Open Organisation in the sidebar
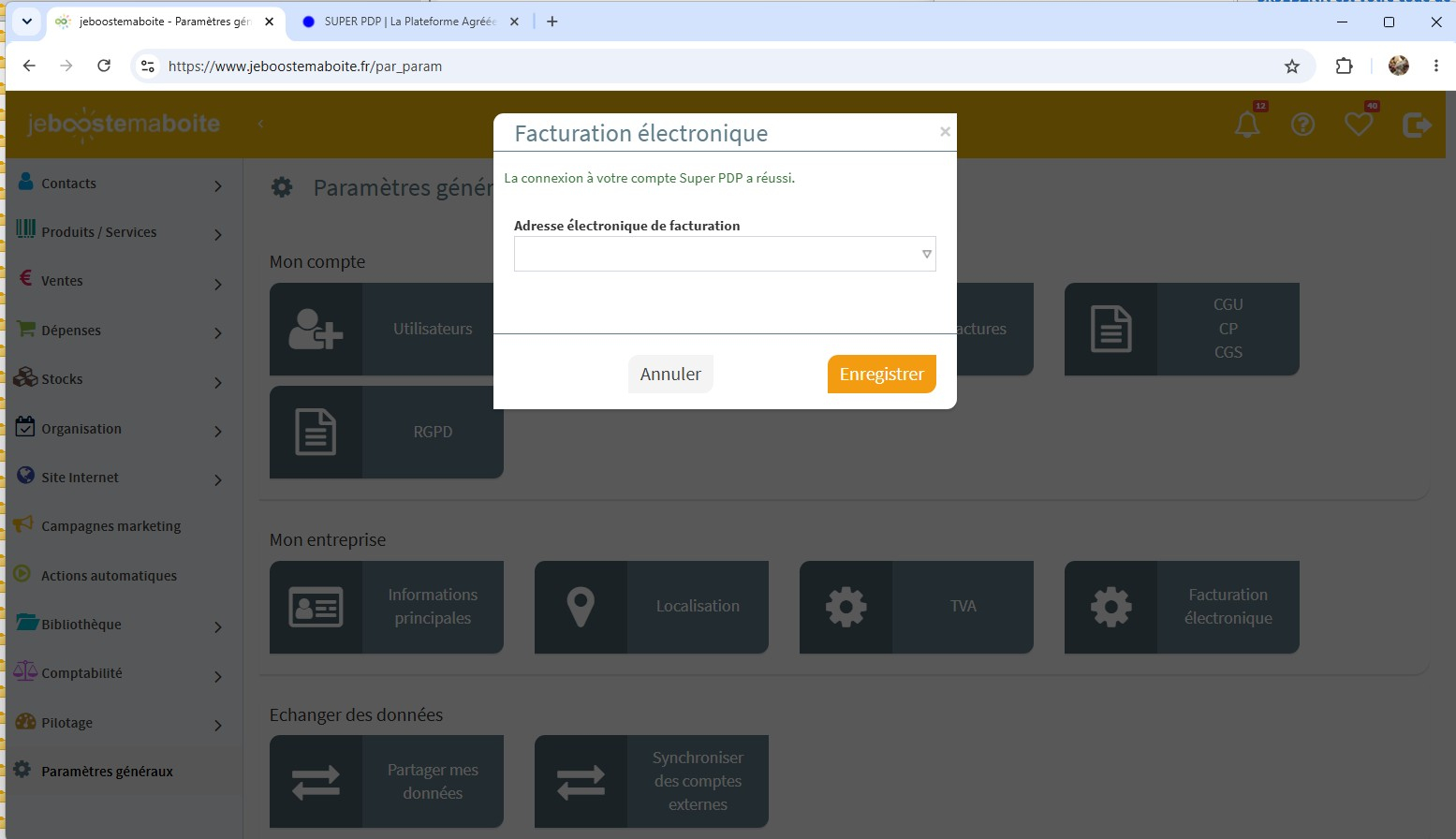This screenshot has width=1456, height=839. pos(81,429)
